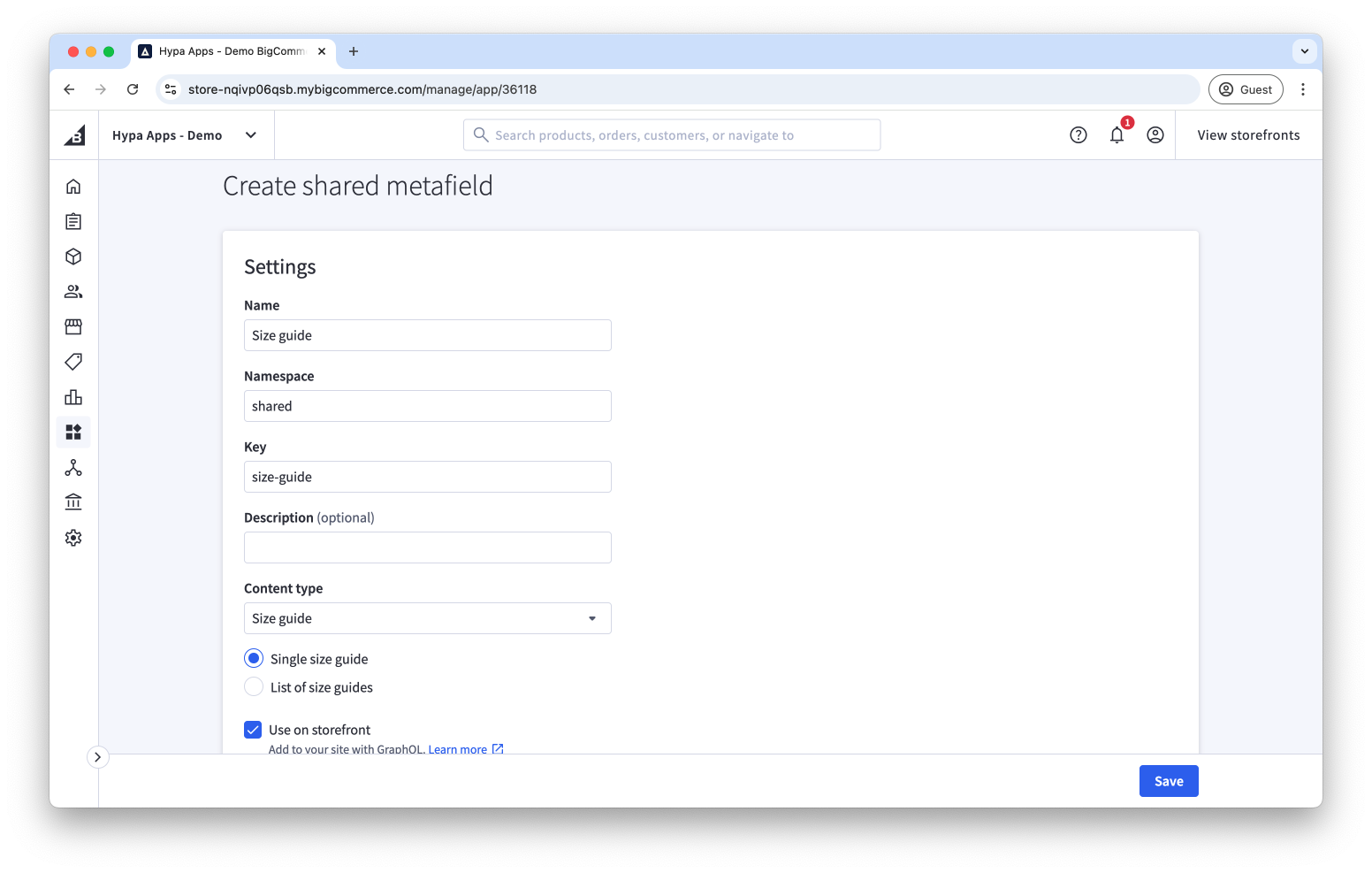Open the Customers people icon
The width and height of the screenshot is (1372, 873).
(x=73, y=291)
